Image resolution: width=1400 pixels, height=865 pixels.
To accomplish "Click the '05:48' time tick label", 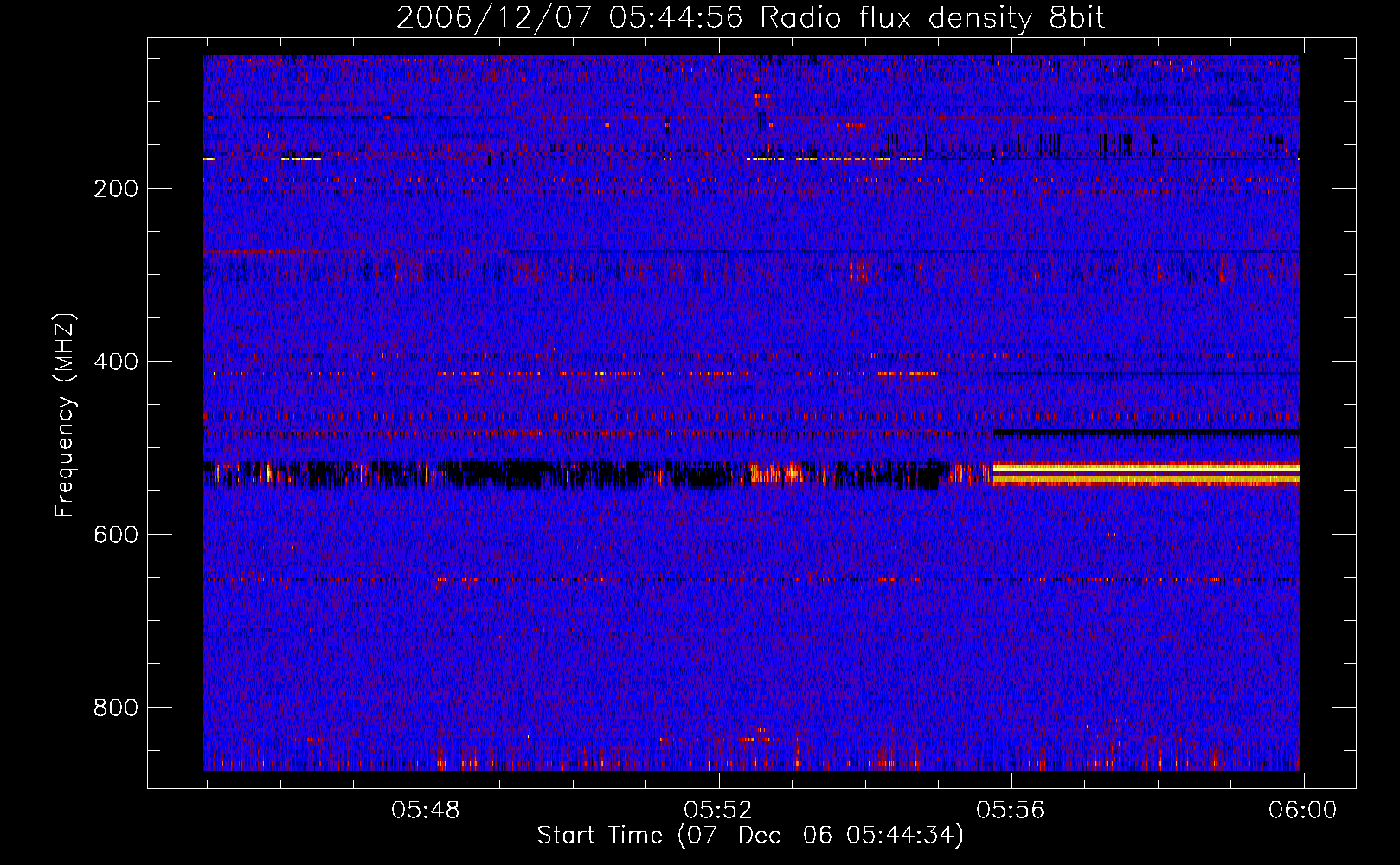I will (x=426, y=811).
